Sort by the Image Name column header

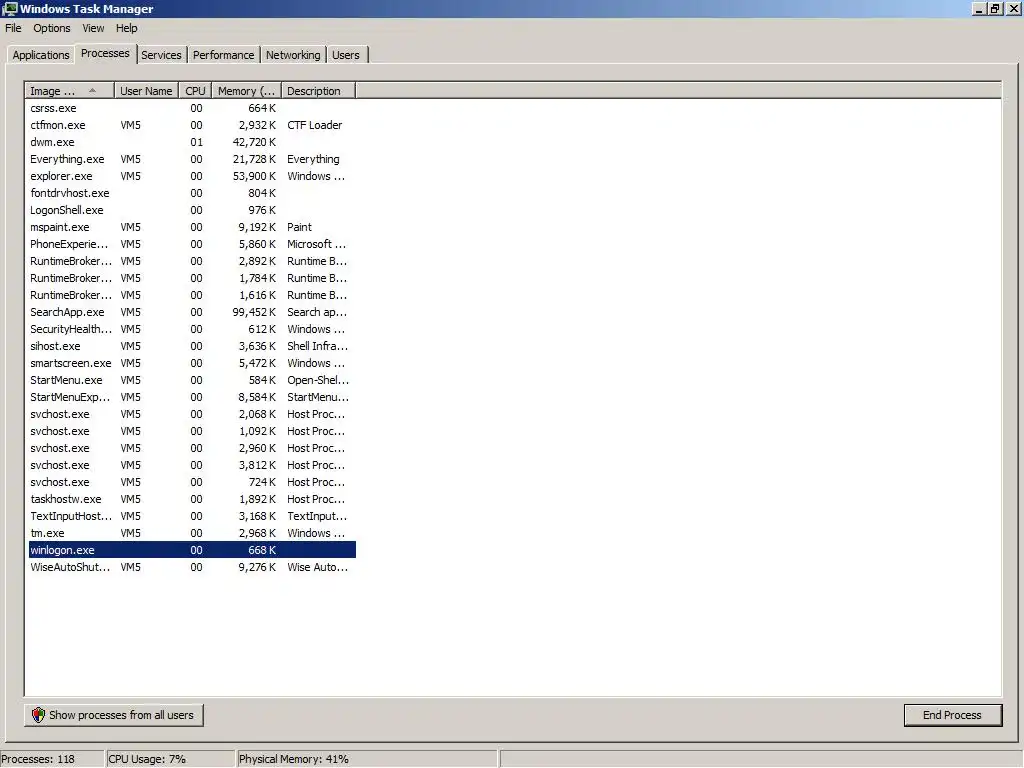(70, 91)
